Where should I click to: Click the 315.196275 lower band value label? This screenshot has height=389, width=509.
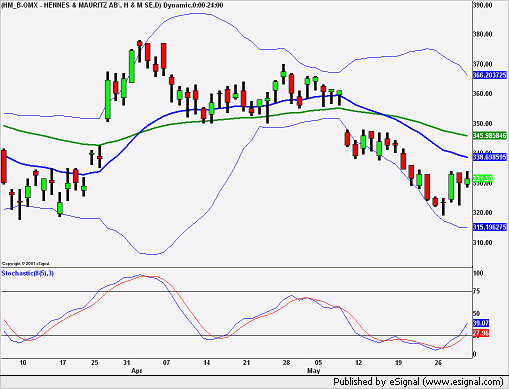click(490, 227)
